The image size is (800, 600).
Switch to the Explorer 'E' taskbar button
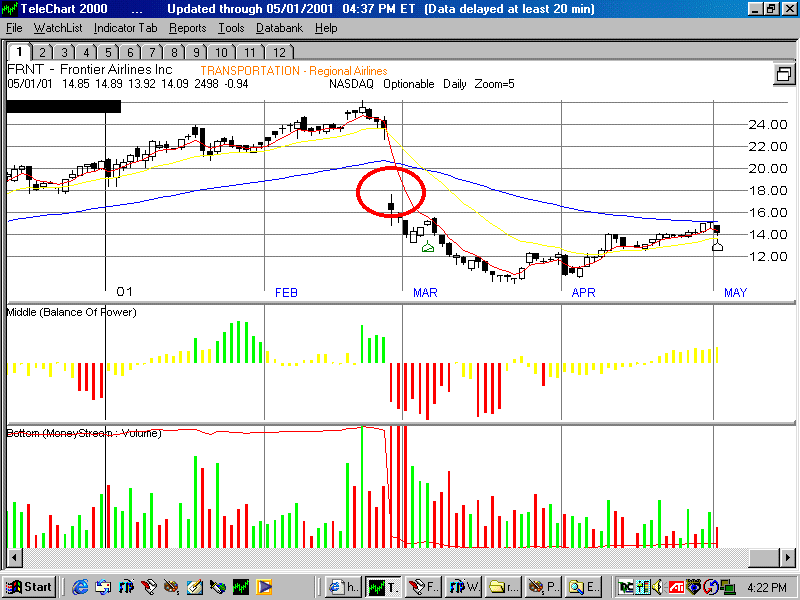pos(584,587)
